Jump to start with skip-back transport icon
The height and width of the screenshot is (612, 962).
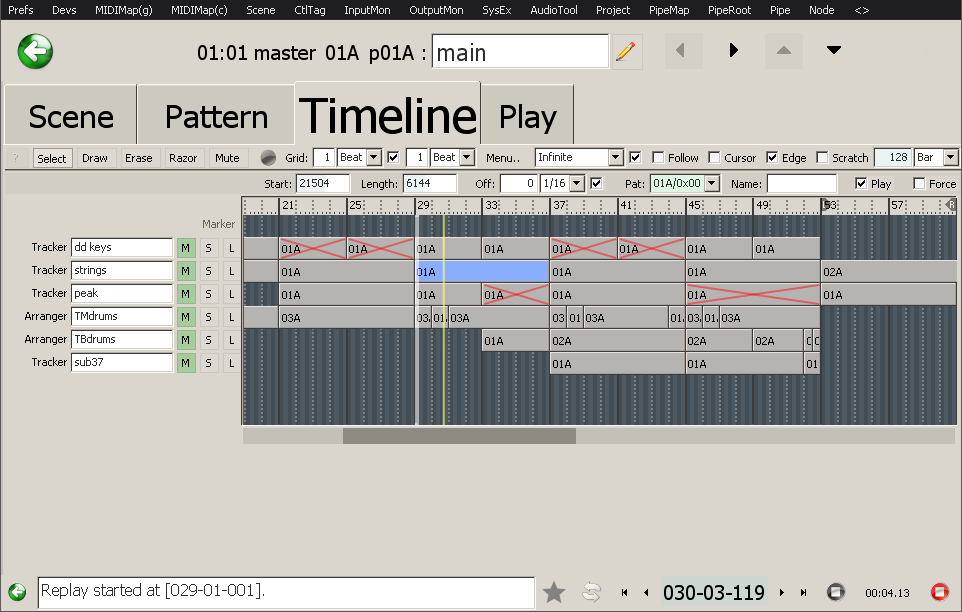pos(625,592)
